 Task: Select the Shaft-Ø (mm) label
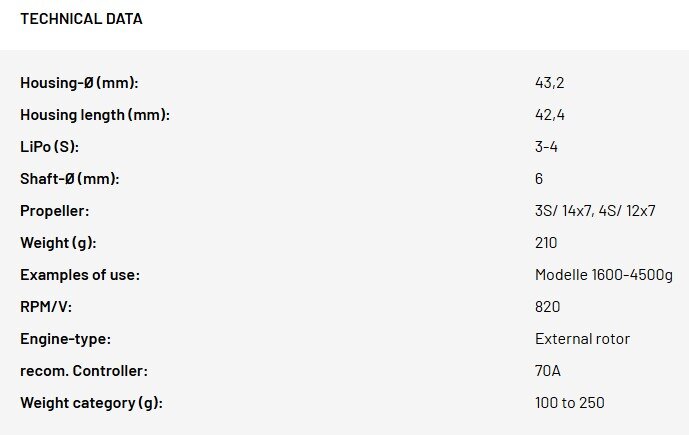pyautogui.click(x=69, y=179)
